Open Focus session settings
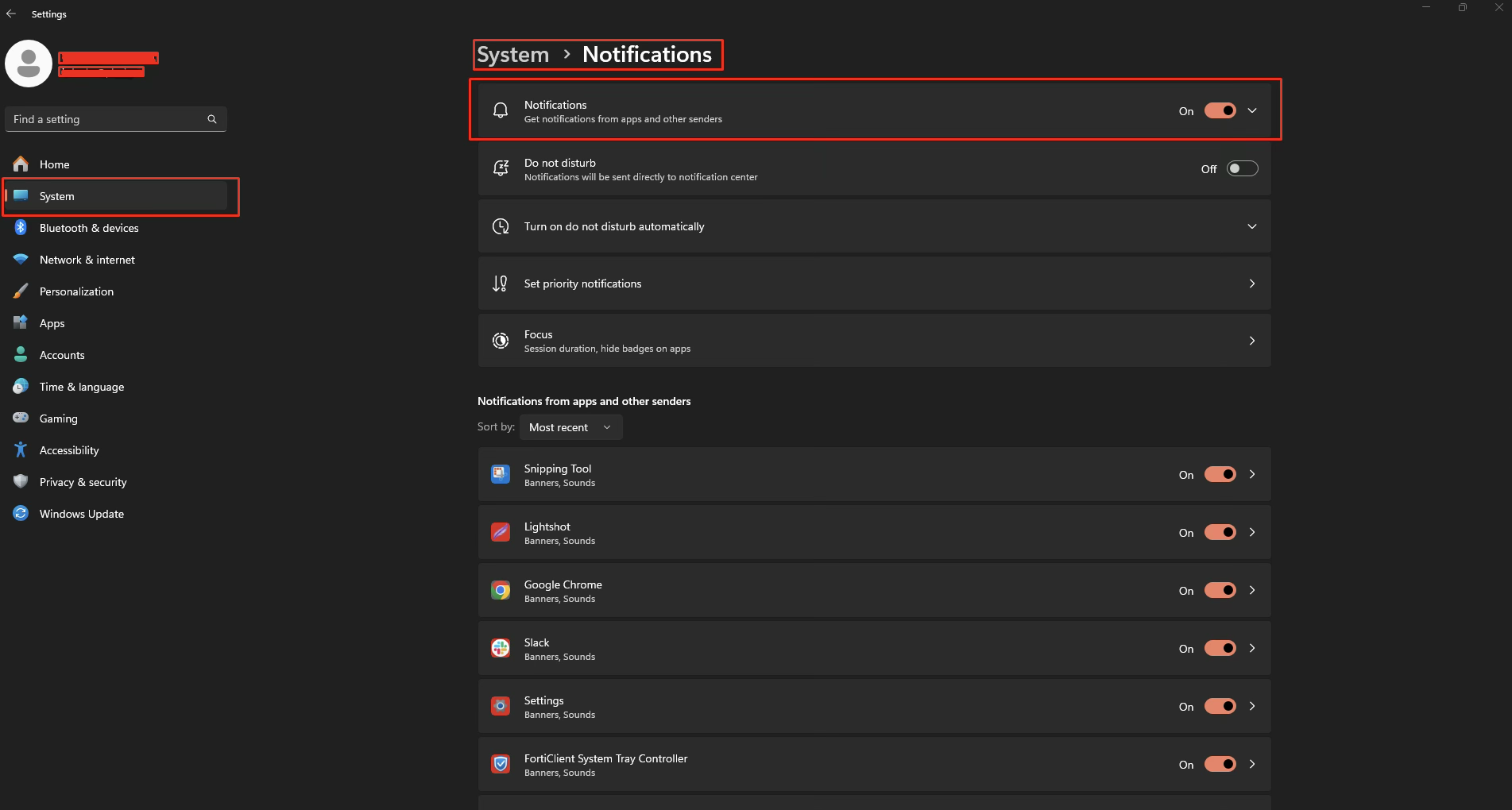 point(874,341)
